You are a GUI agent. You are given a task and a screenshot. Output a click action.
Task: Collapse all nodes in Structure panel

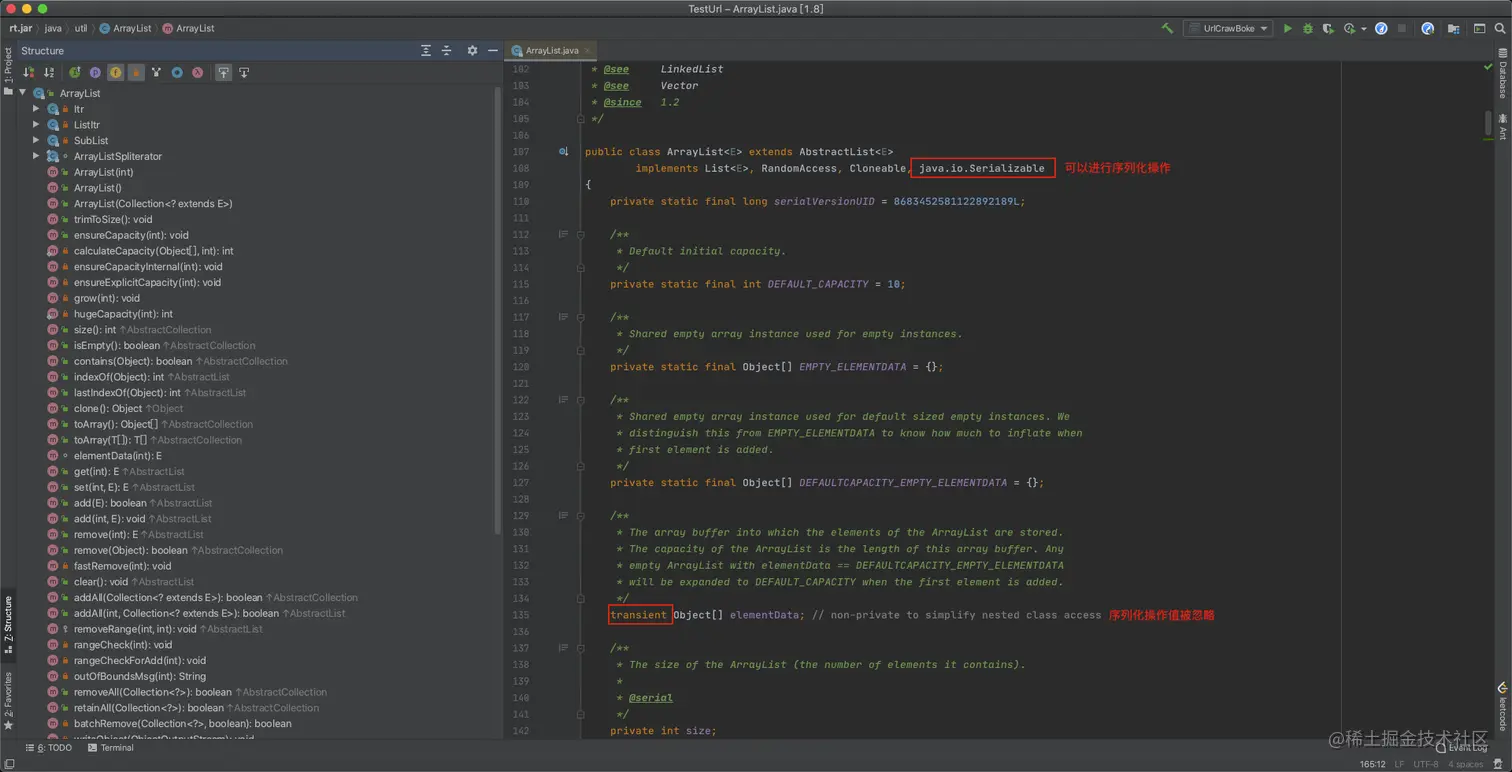tap(447, 51)
